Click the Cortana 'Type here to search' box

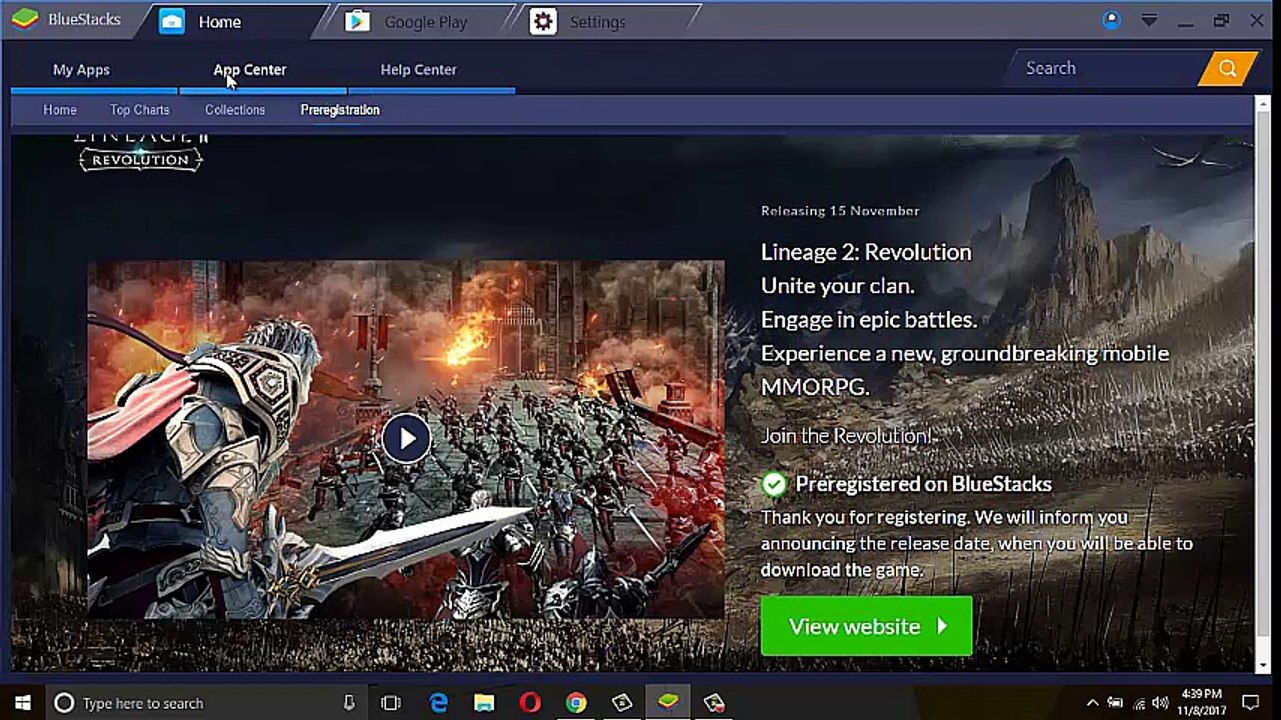coord(205,703)
